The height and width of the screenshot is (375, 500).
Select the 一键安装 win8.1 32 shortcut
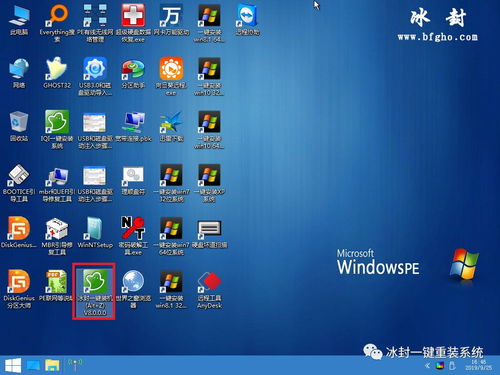pyautogui.click(x=171, y=289)
